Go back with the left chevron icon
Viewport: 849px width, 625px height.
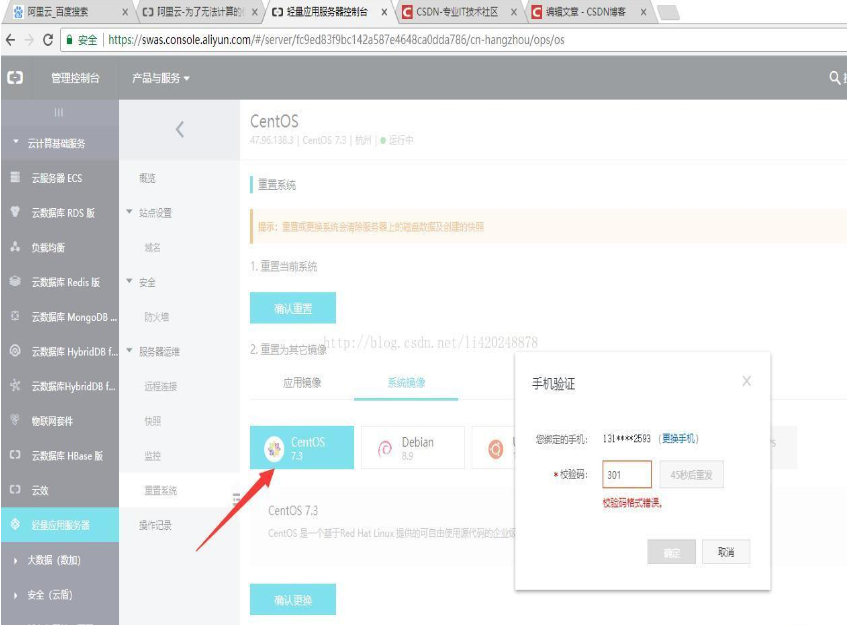(x=180, y=129)
